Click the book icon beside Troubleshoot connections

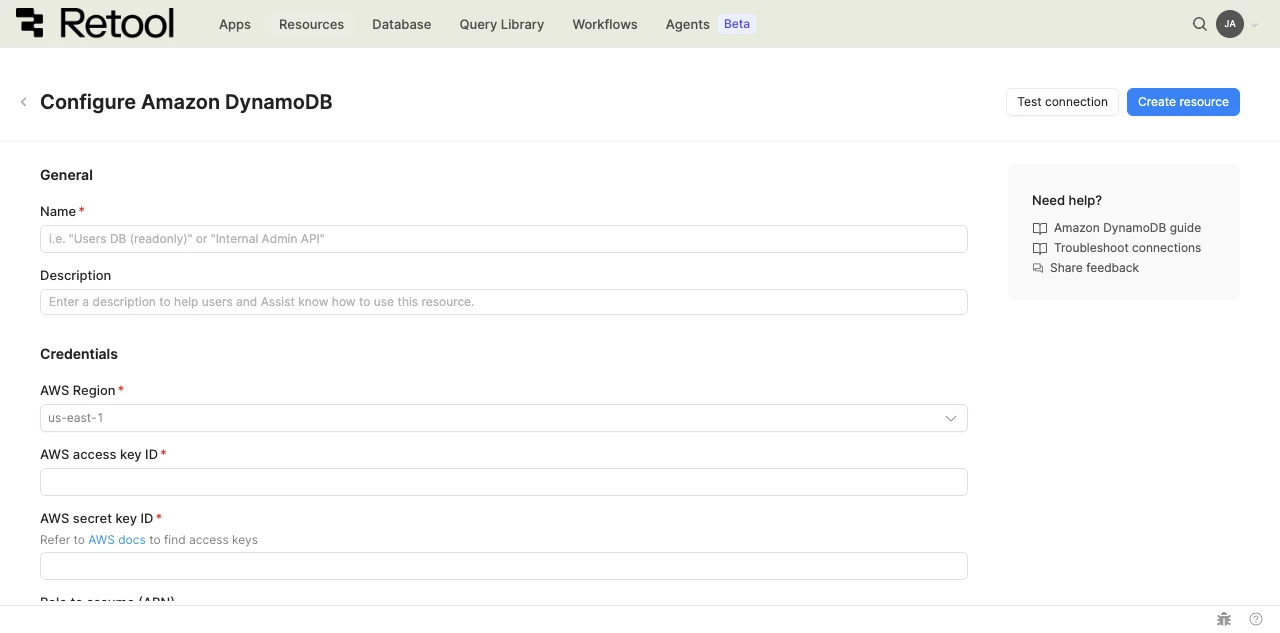[1039, 248]
